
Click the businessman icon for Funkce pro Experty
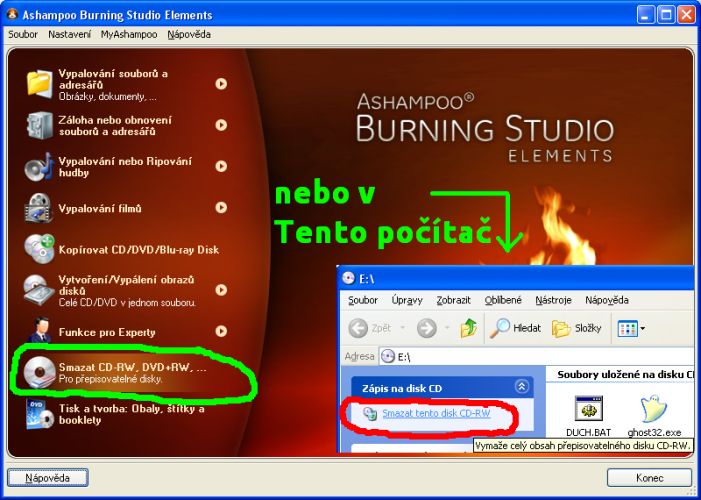click(40, 331)
